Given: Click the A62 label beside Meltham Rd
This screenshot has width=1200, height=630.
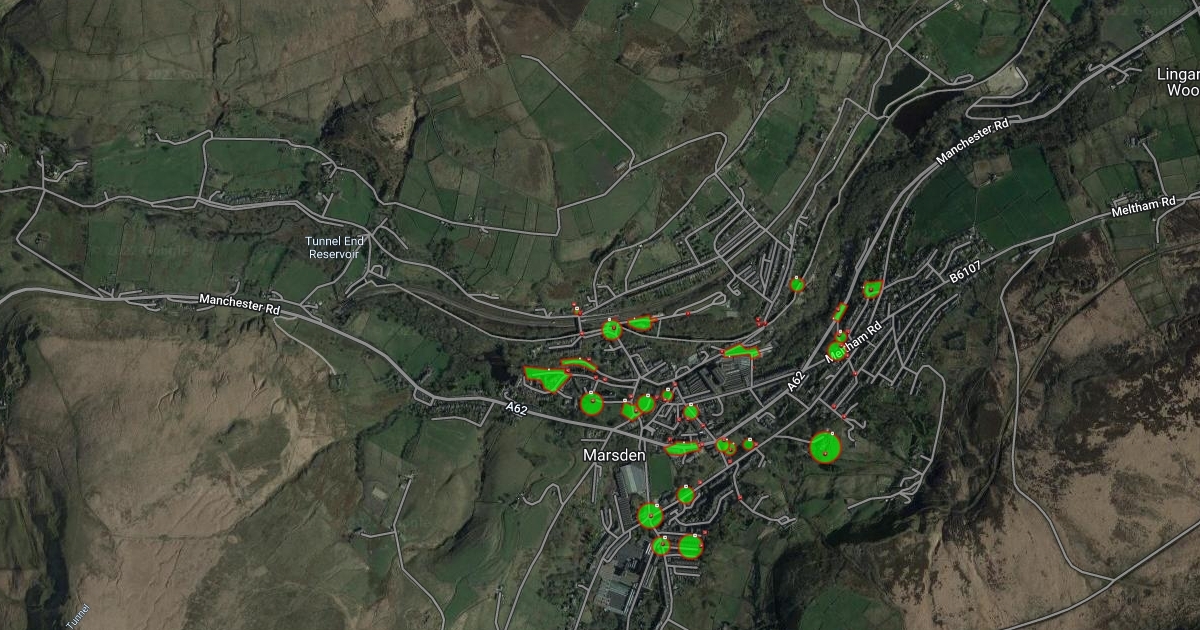Looking at the screenshot, I should pos(796,381).
